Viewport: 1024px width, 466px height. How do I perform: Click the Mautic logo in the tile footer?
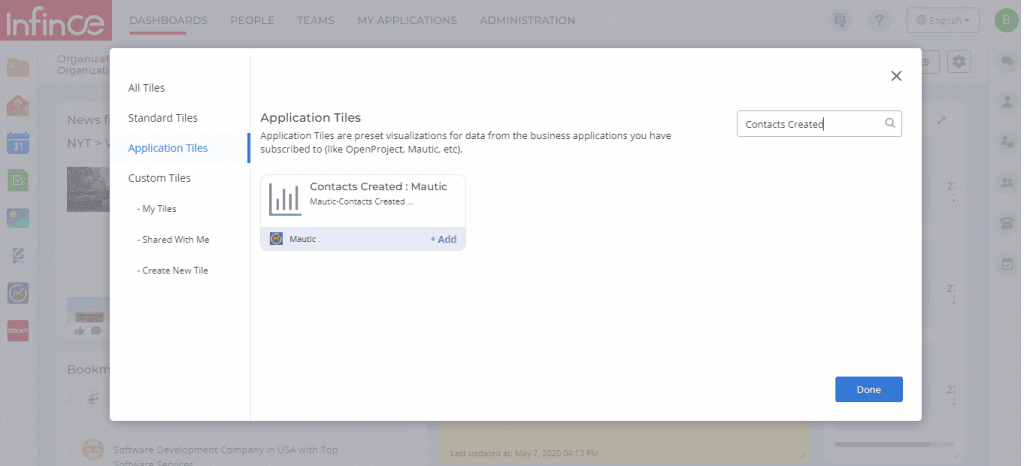pyautogui.click(x=276, y=239)
